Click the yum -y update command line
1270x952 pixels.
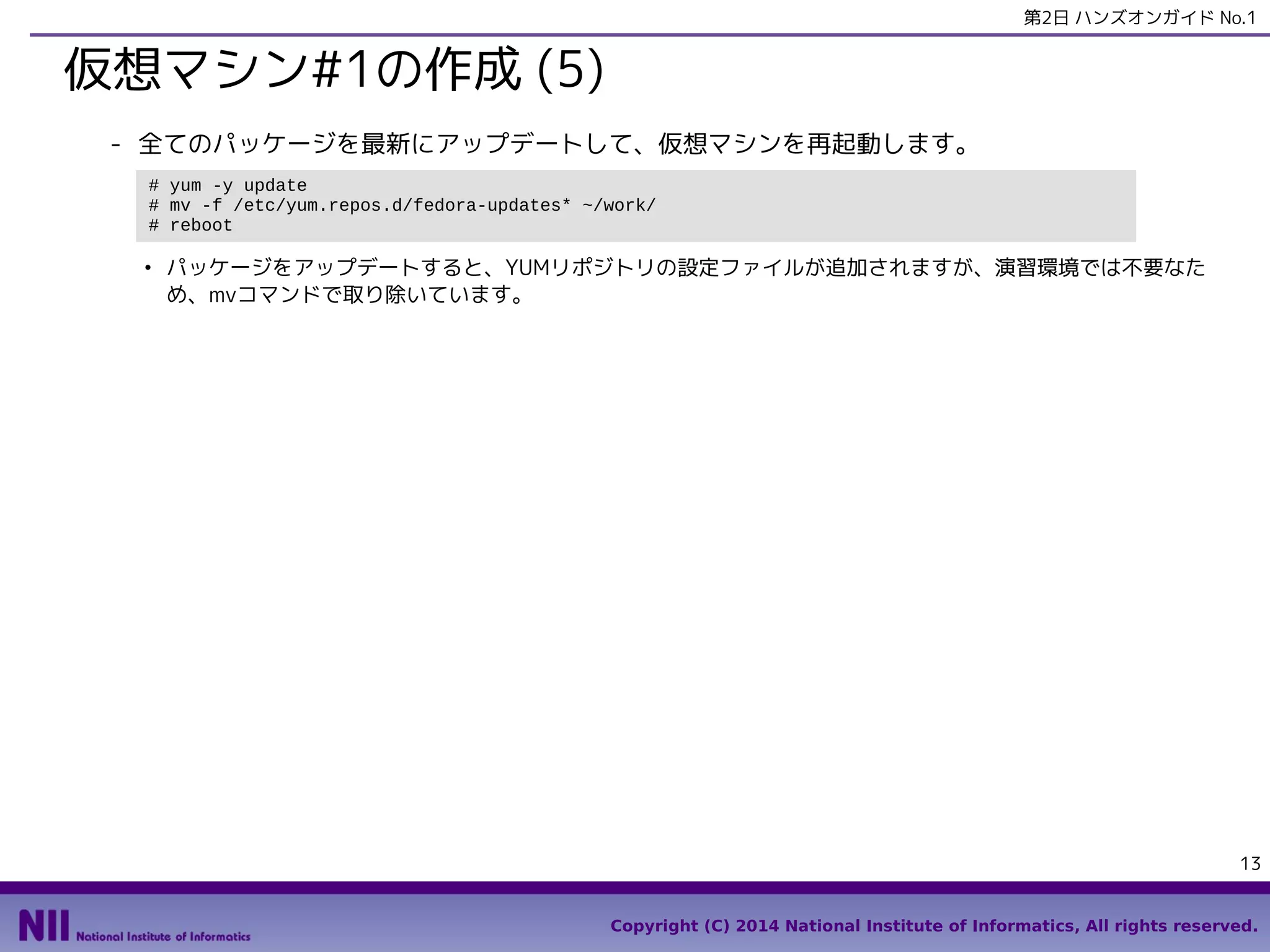click(x=228, y=185)
